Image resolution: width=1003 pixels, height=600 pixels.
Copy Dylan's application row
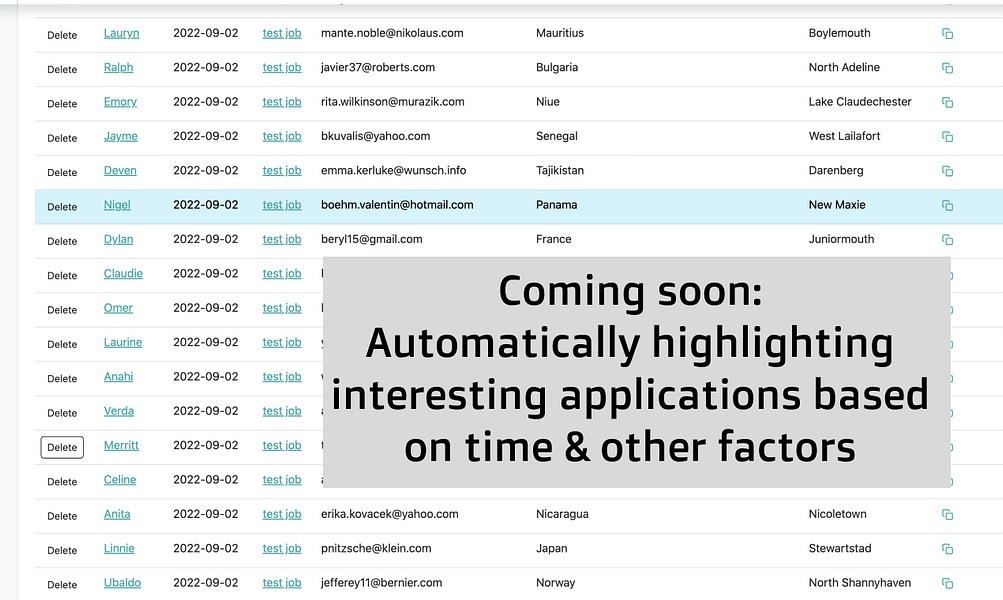point(947,240)
